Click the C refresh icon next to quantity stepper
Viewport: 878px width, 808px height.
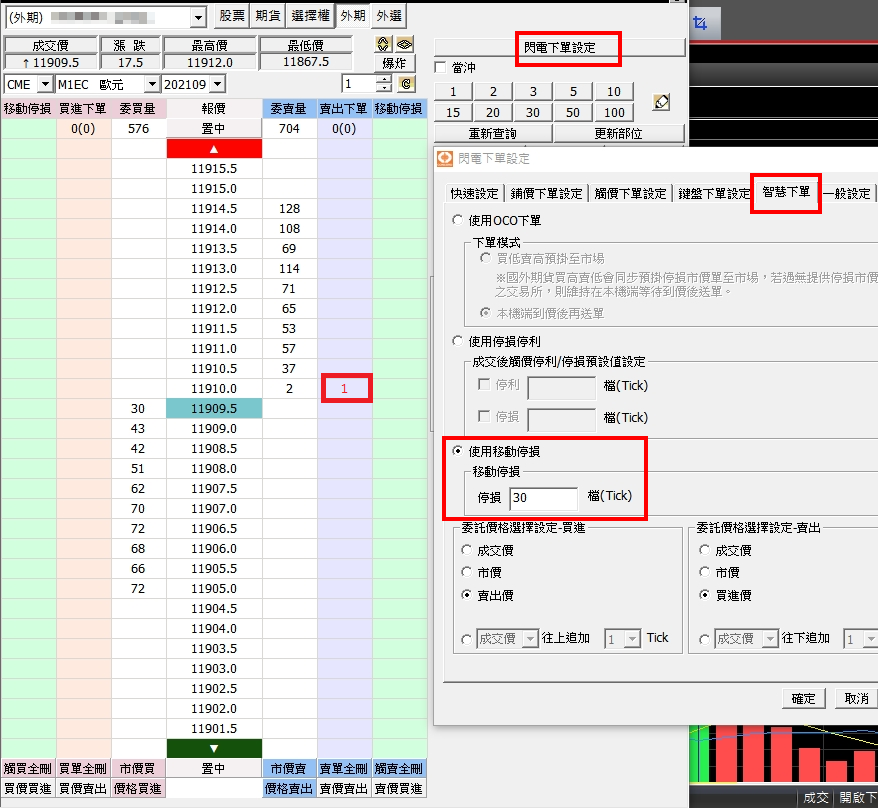[406, 84]
